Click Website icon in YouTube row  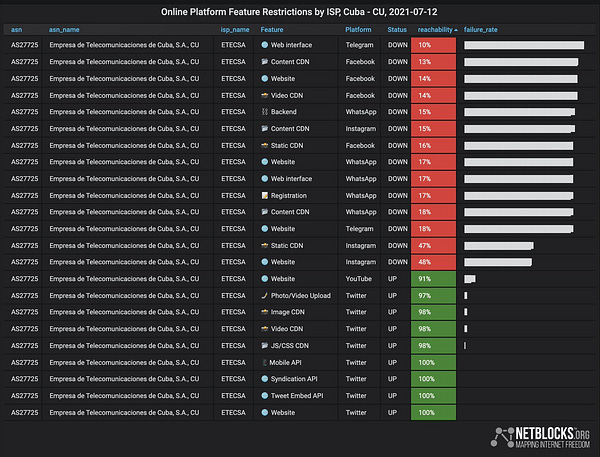[264, 279]
